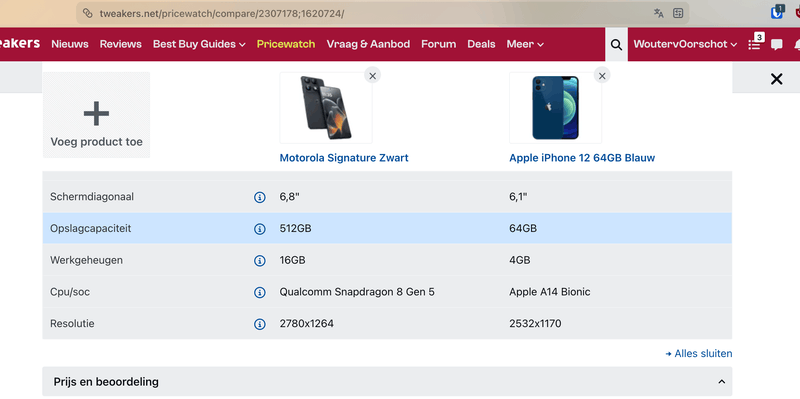
Task: Close the comparison overlay with X
Action: click(x=777, y=79)
